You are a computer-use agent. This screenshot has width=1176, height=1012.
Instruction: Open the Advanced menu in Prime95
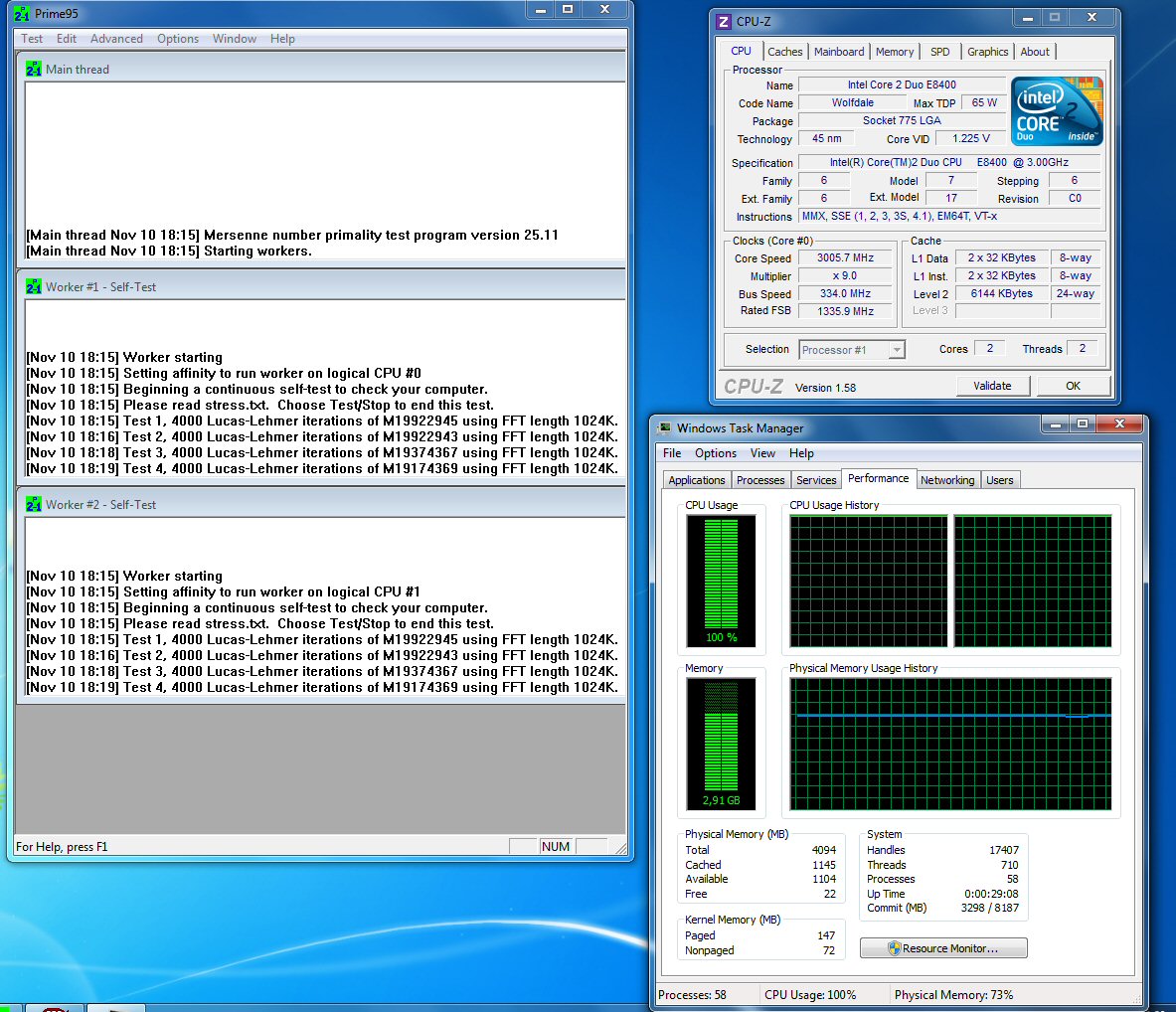pos(116,38)
